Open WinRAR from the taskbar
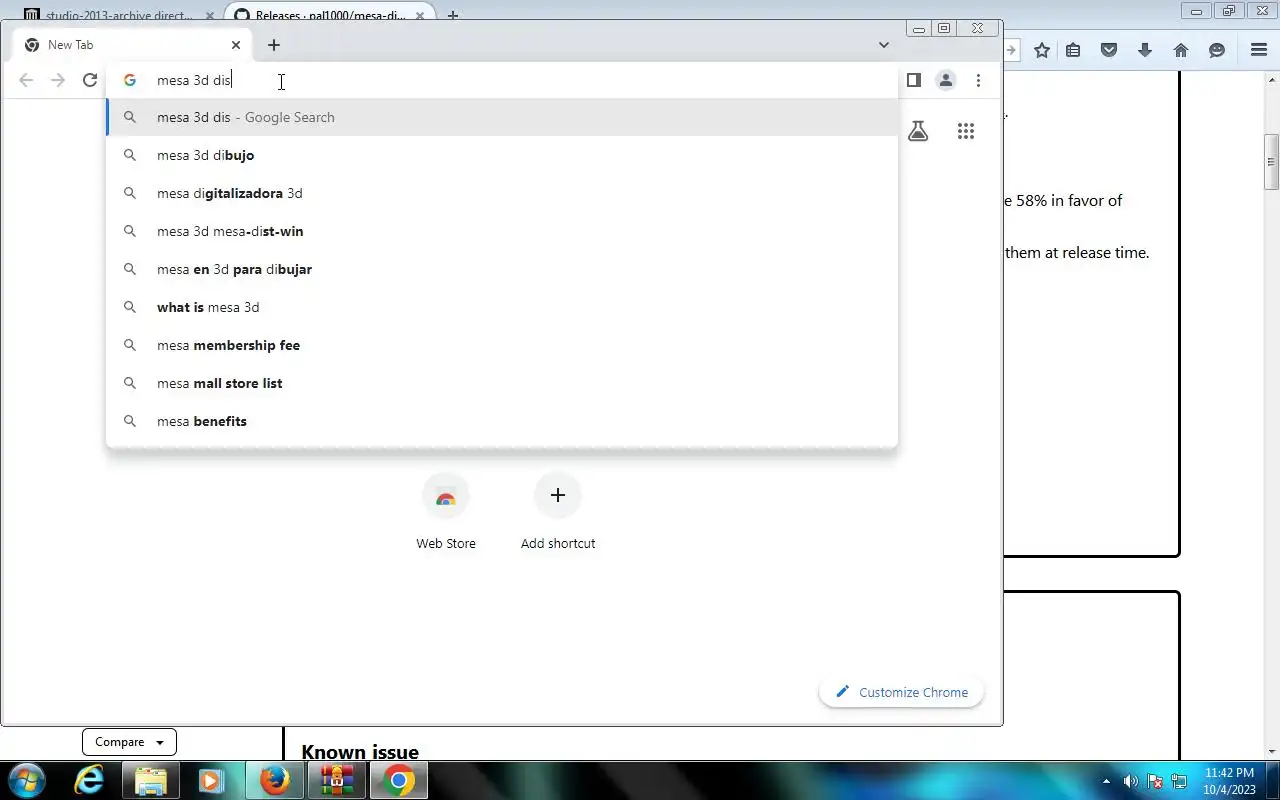Viewport: 1280px width, 800px height. click(x=337, y=780)
